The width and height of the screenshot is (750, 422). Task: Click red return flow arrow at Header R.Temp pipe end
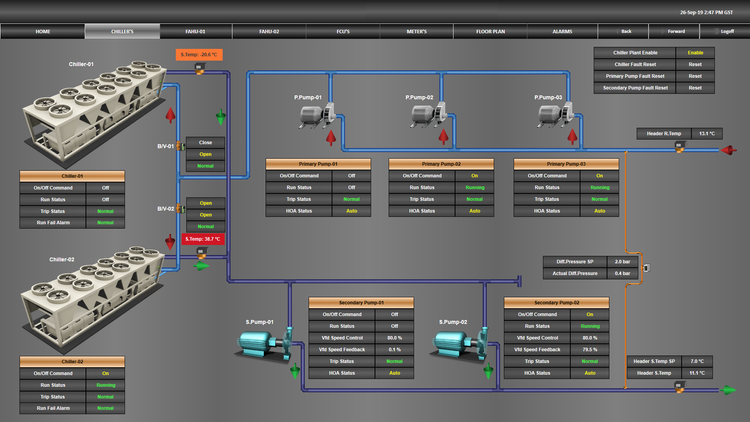click(x=728, y=150)
